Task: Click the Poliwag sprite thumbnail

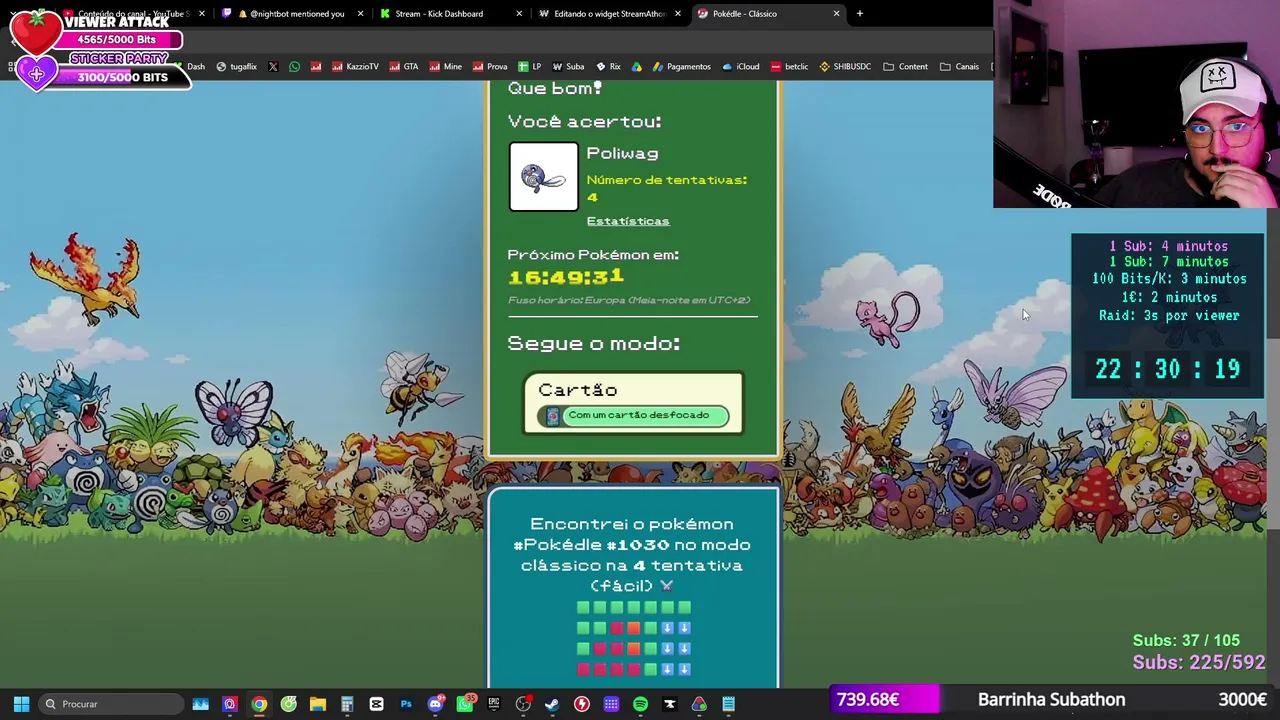Action: tap(543, 177)
